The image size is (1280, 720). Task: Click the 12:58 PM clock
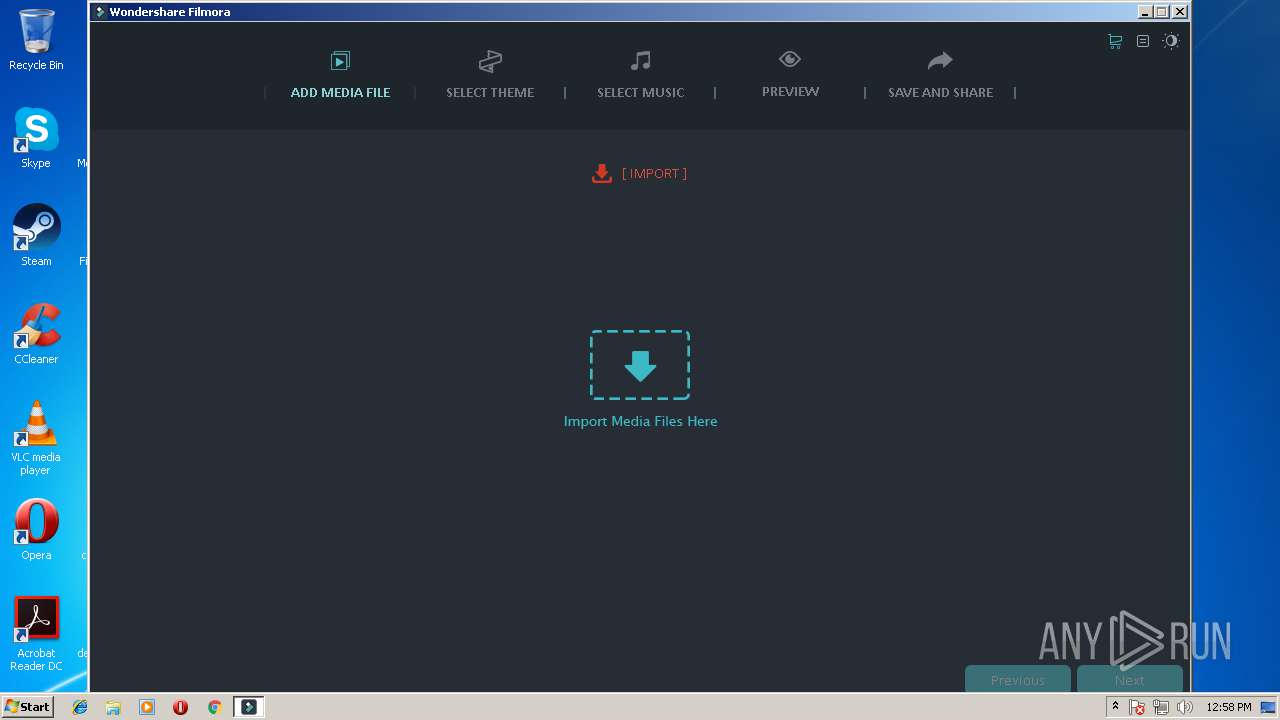click(1229, 707)
